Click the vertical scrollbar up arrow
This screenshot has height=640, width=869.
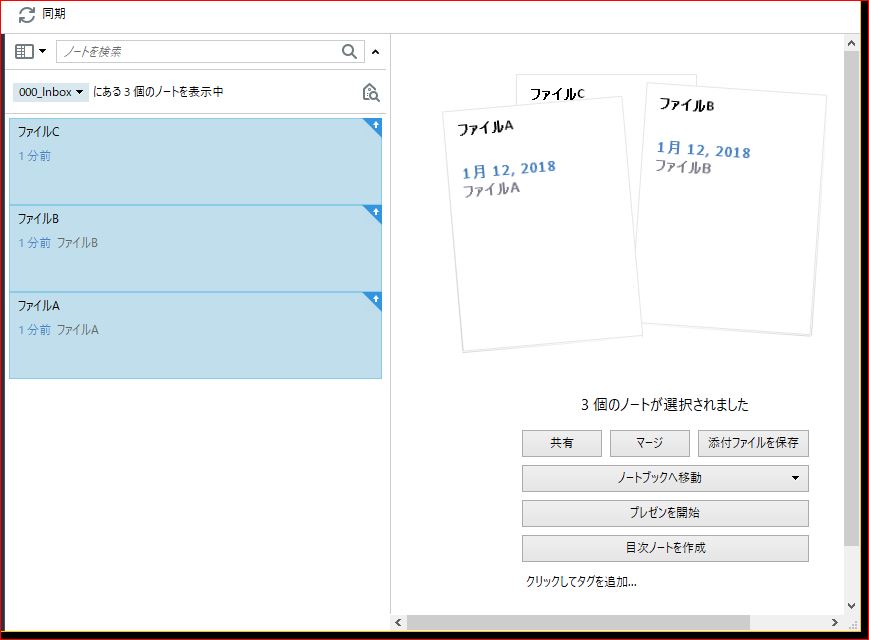[851, 43]
